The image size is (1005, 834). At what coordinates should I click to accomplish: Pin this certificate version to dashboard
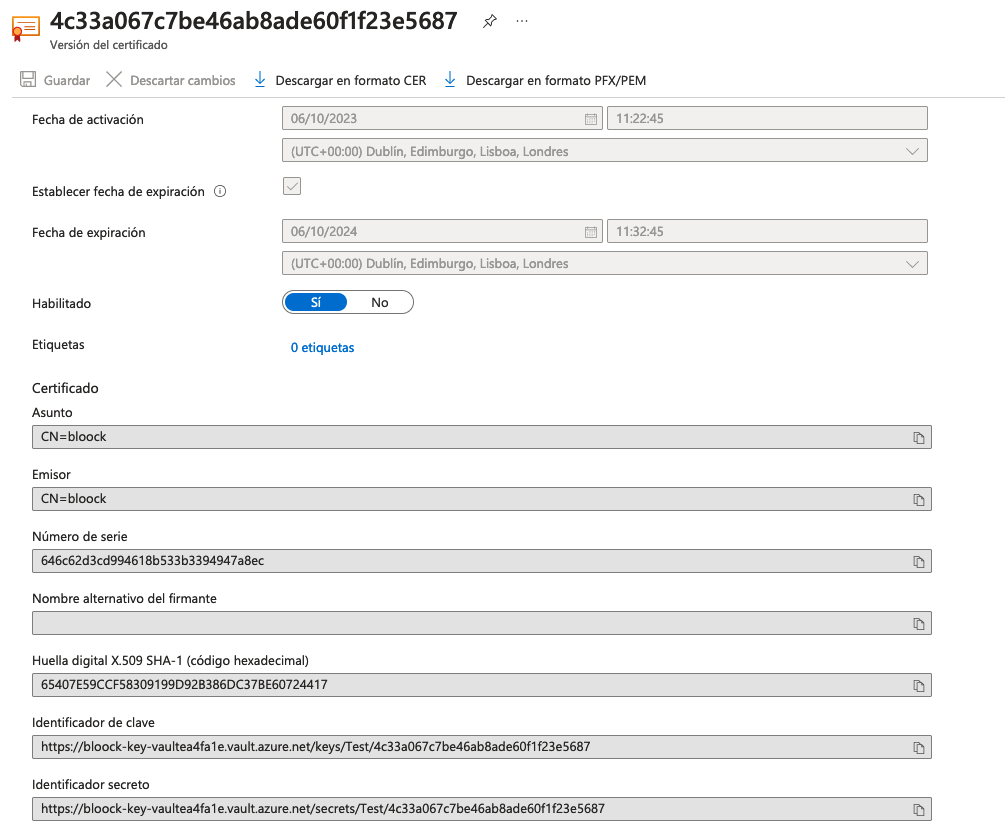pos(489,20)
